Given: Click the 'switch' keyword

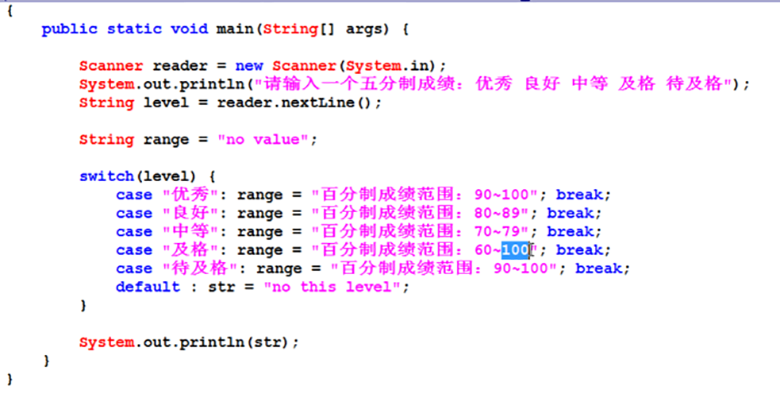Looking at the screenshot, I should (106, 176).
